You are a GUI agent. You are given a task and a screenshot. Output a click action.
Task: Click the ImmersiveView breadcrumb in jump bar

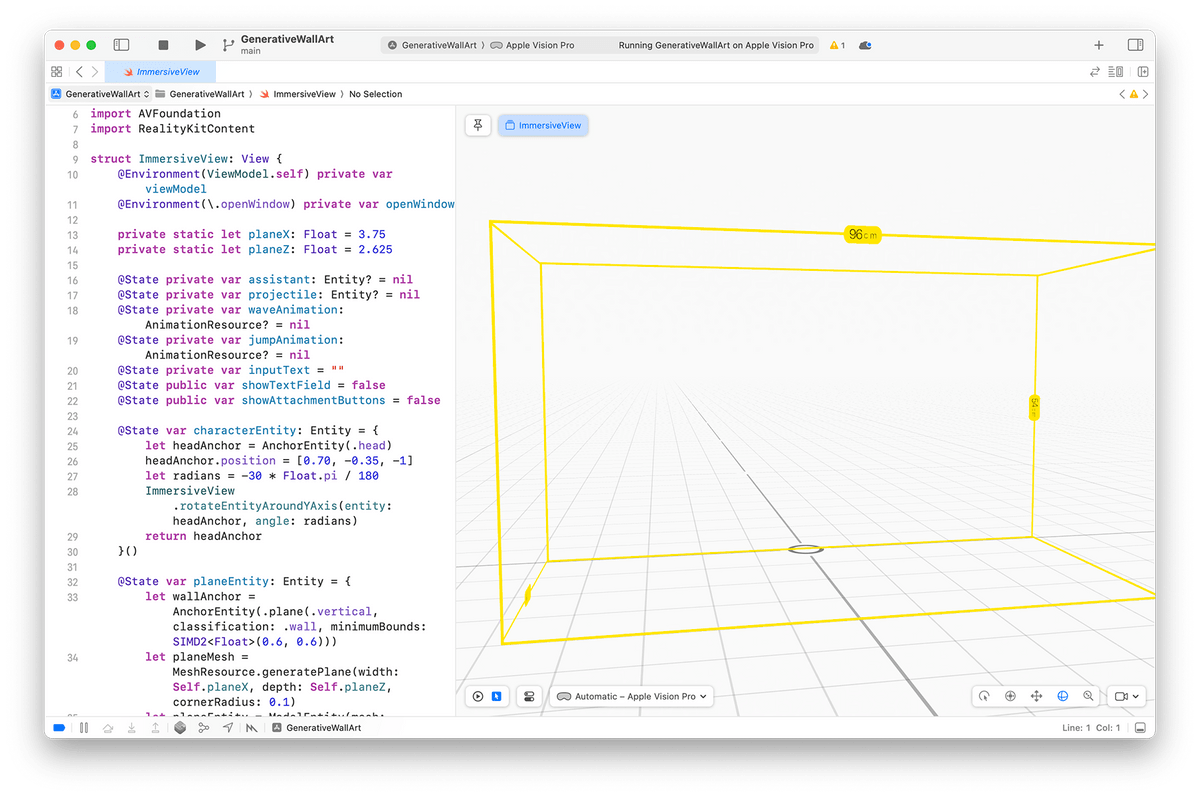tap(305, 94)
